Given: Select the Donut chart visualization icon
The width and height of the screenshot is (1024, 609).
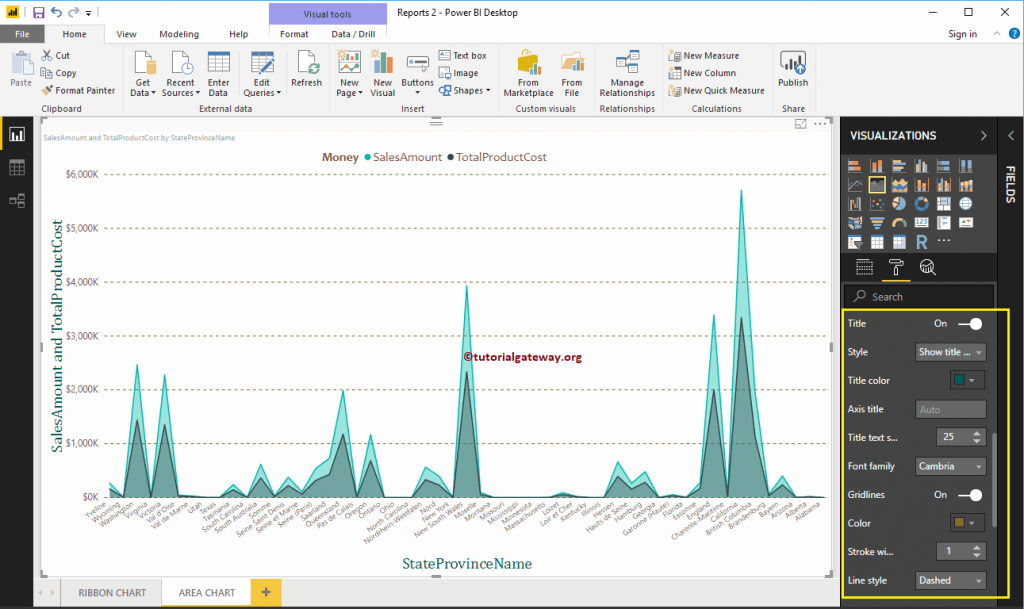Looking at the screenshot, I should tap(921, 203).
